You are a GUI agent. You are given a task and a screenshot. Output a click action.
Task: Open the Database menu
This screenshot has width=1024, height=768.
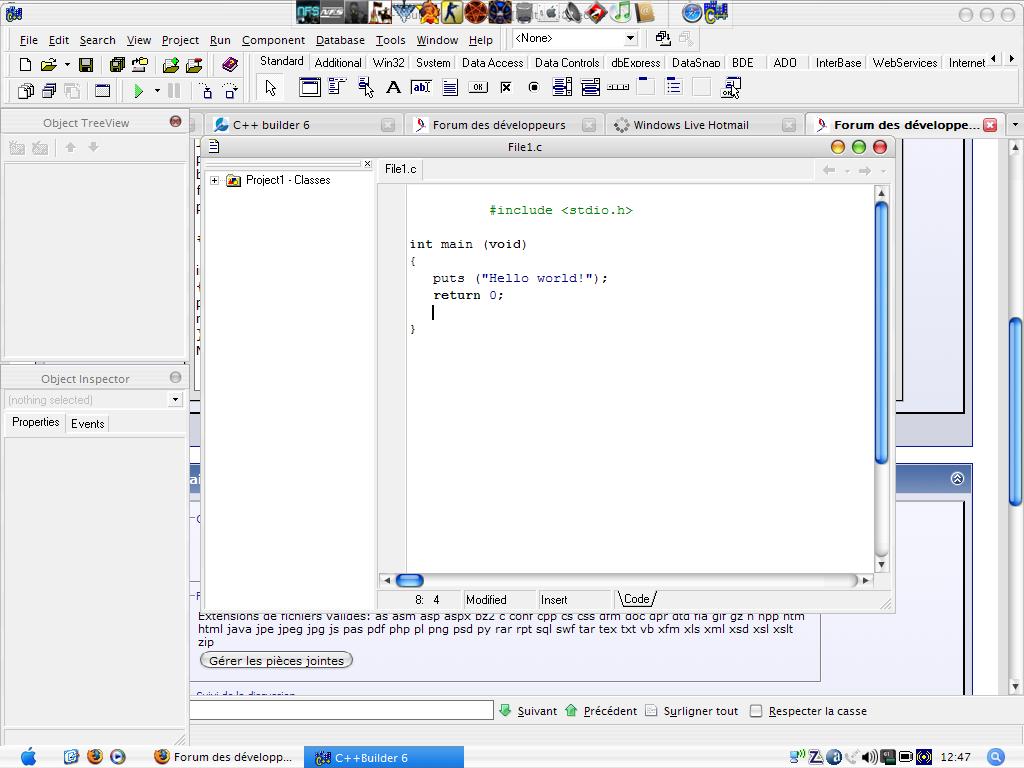[340, 40]
